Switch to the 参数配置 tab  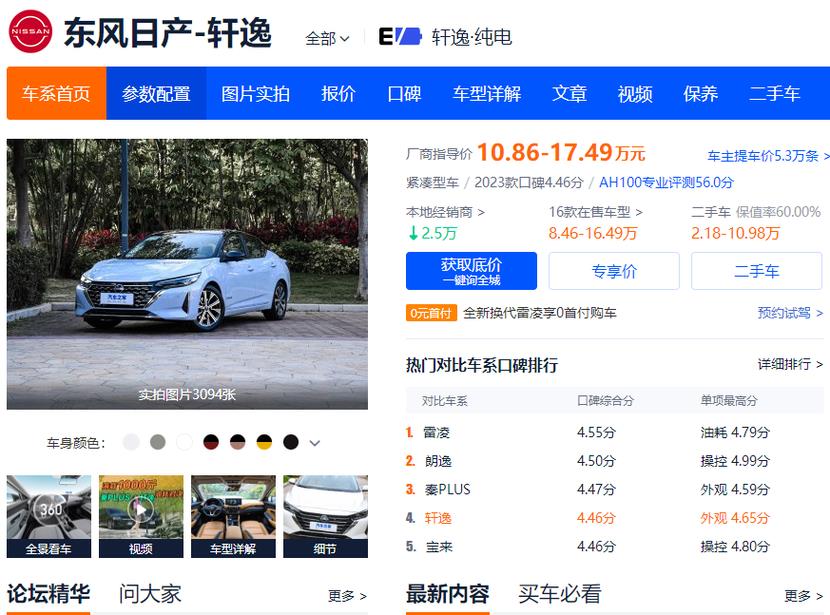[156, 94]
